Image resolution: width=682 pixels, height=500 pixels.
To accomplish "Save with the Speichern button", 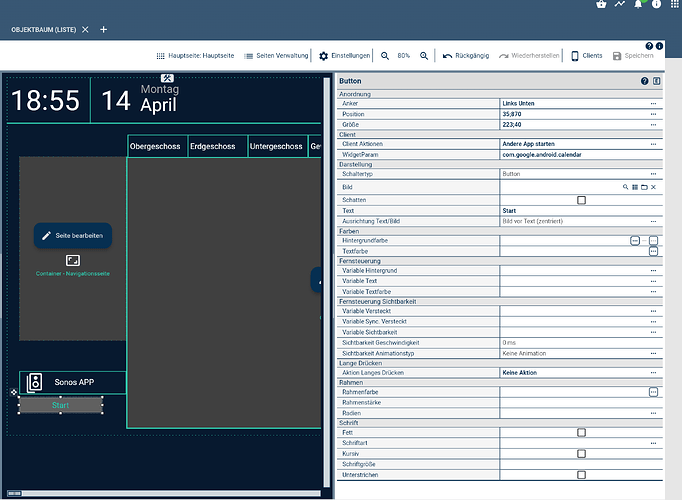I will click(x=633, y=56).
